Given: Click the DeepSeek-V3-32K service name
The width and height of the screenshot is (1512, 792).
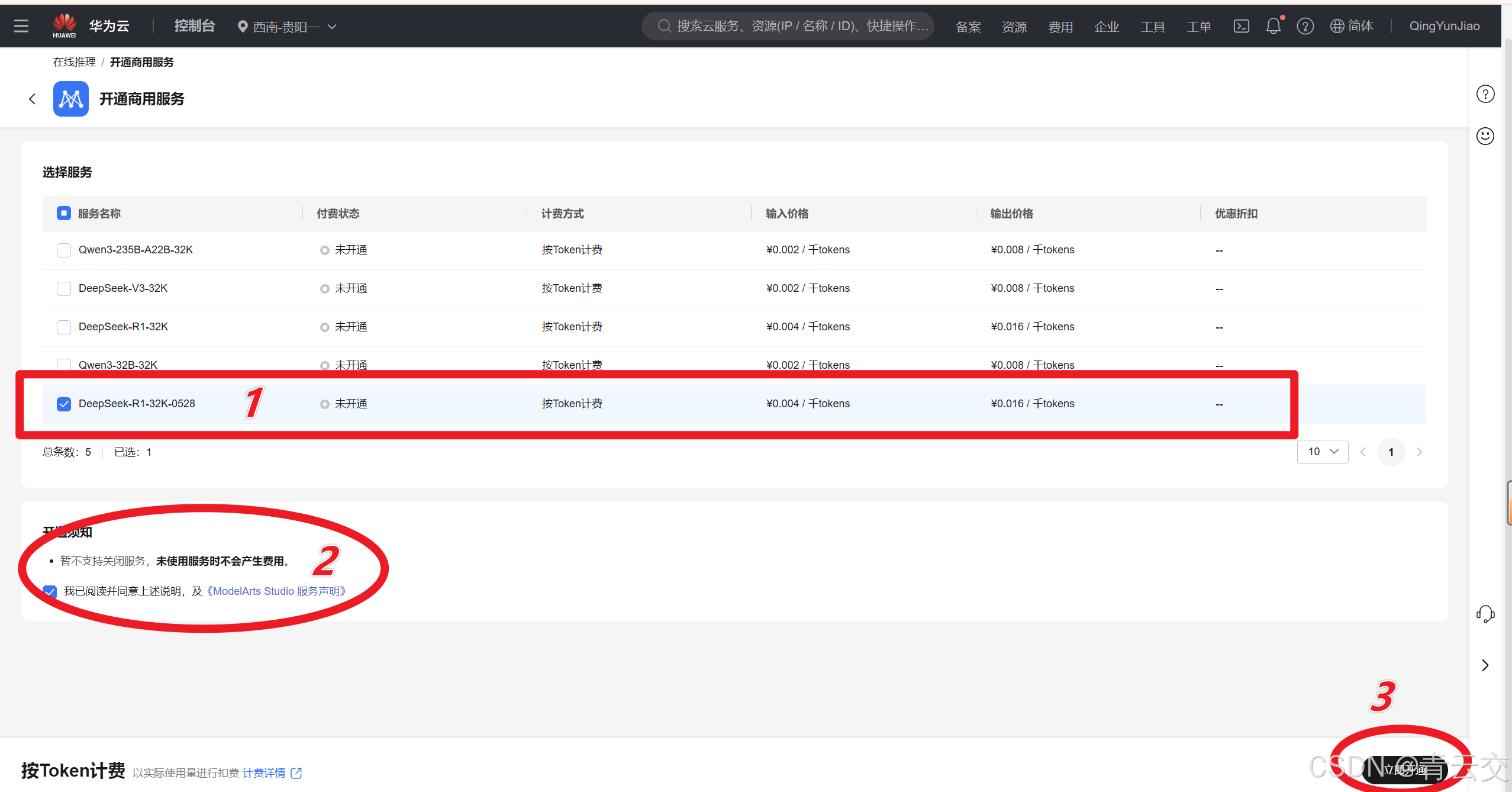Looking at the screenshot, I should [123, 288].
